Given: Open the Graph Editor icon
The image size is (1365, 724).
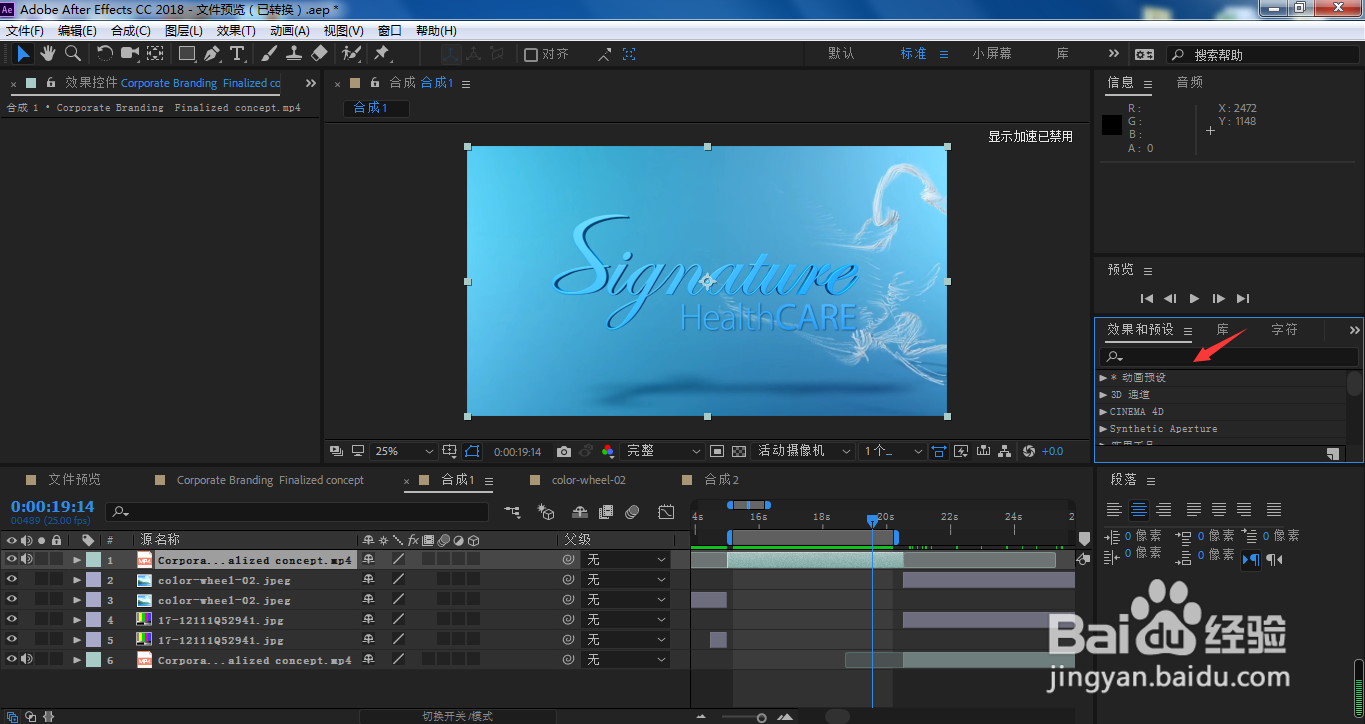Looking at the screenshot, I should pos(666,512).
